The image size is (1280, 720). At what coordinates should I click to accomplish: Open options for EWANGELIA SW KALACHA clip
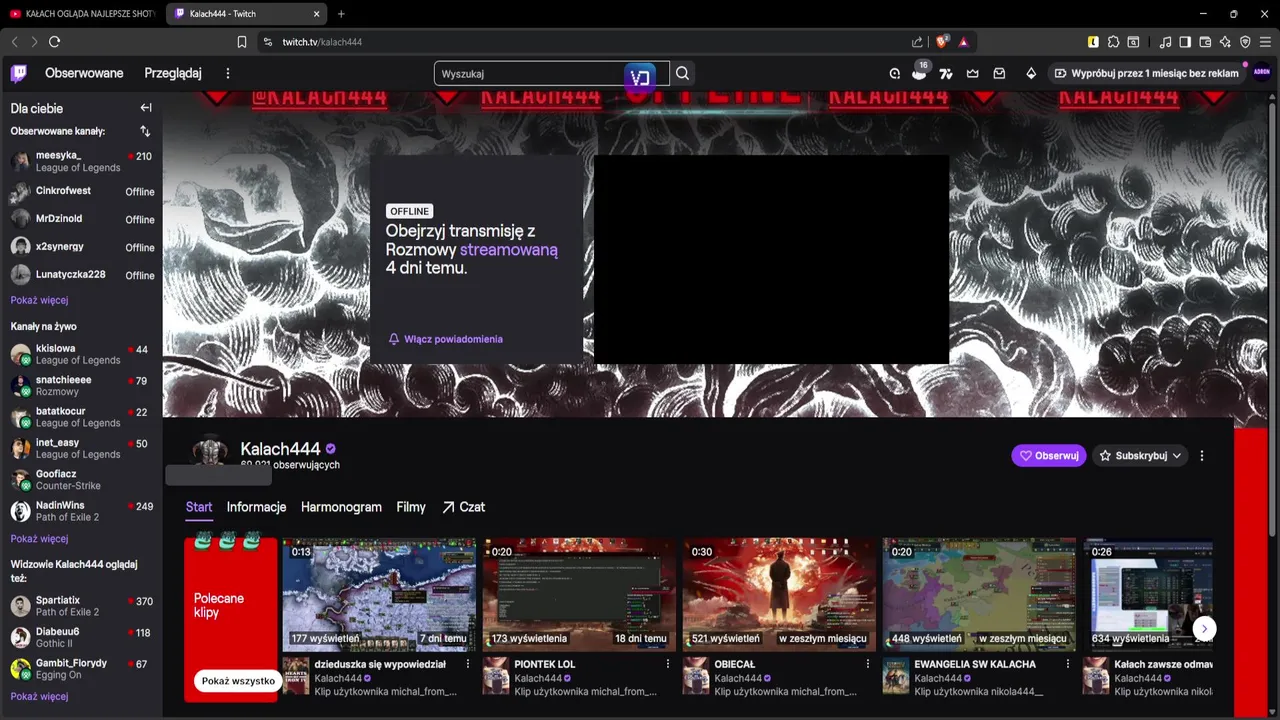[1068, 664]
